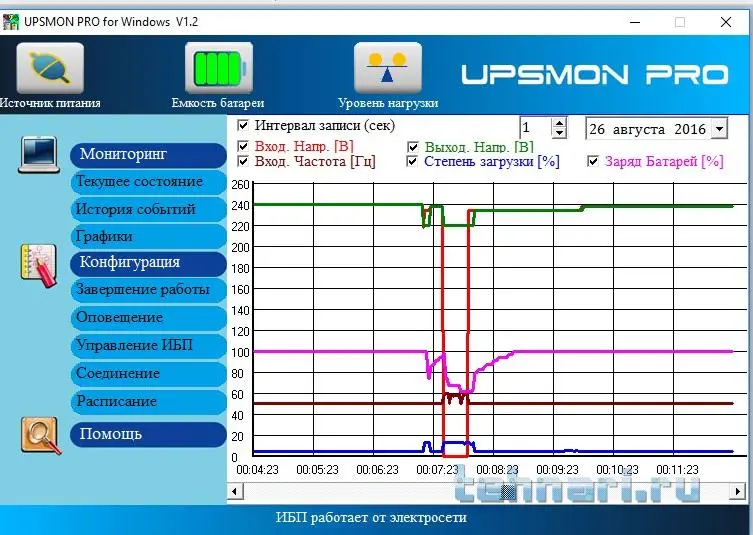Click the UPSMON PRO title bar app icon

point(11,22)
